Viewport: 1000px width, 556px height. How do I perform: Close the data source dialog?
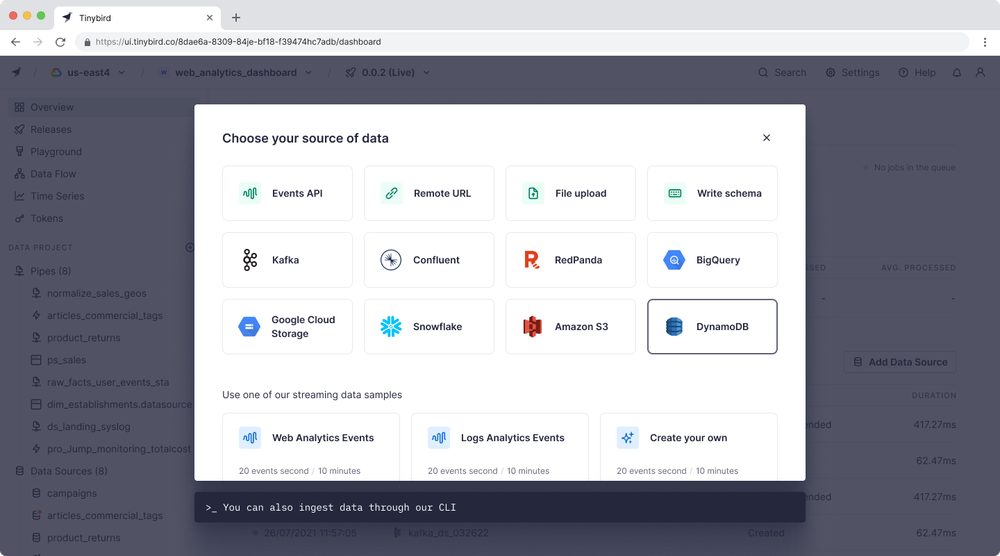pyautogui.click(x=767, y=138)
